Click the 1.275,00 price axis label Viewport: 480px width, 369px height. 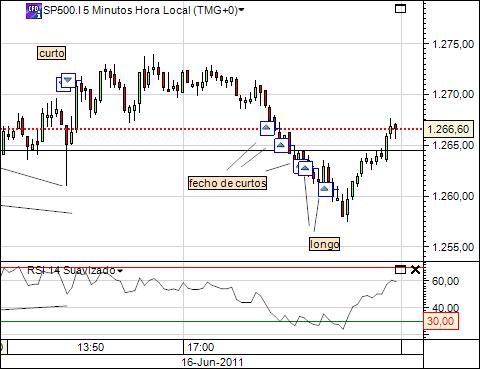(x=453, y=44)
